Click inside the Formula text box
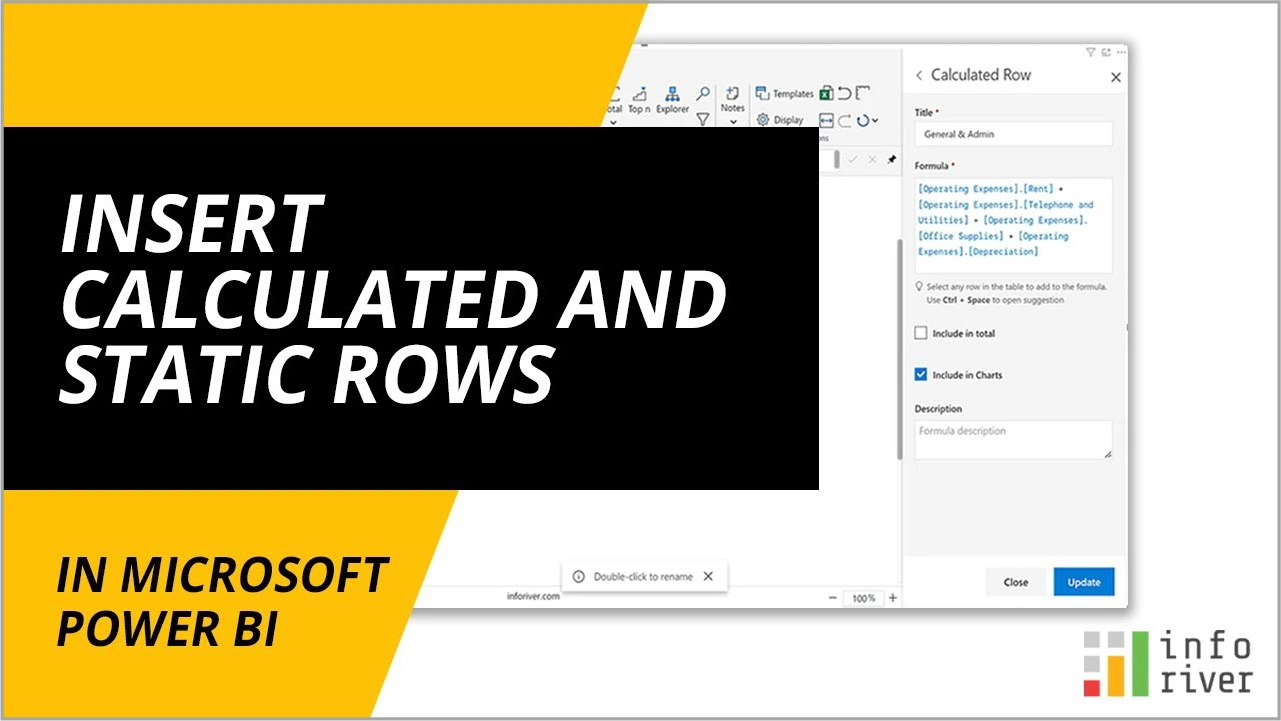The image size is (1281, 721). tap(1013, 226)
